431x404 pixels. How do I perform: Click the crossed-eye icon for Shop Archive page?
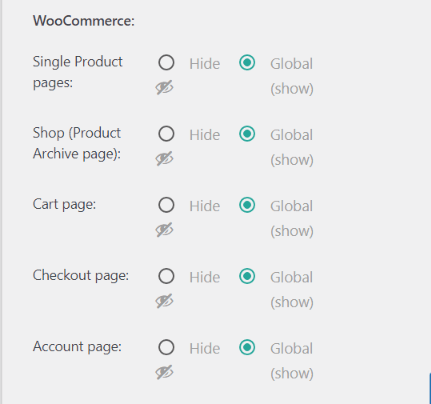[x=164, y=159]
